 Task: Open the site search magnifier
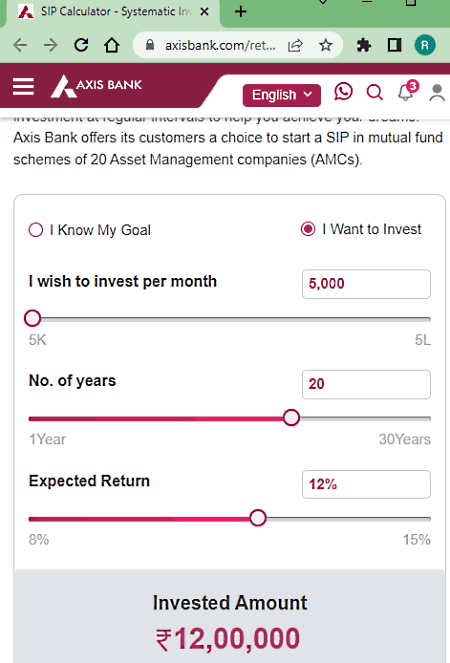point(374,92)
